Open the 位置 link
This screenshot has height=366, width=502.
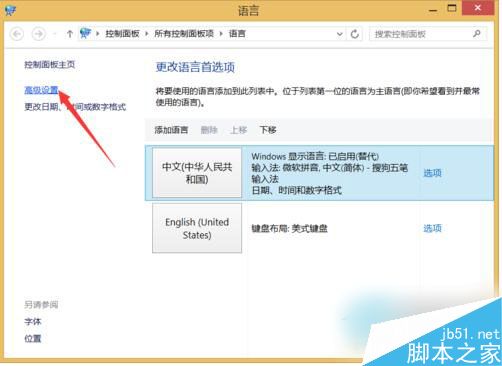coord(33,339)
